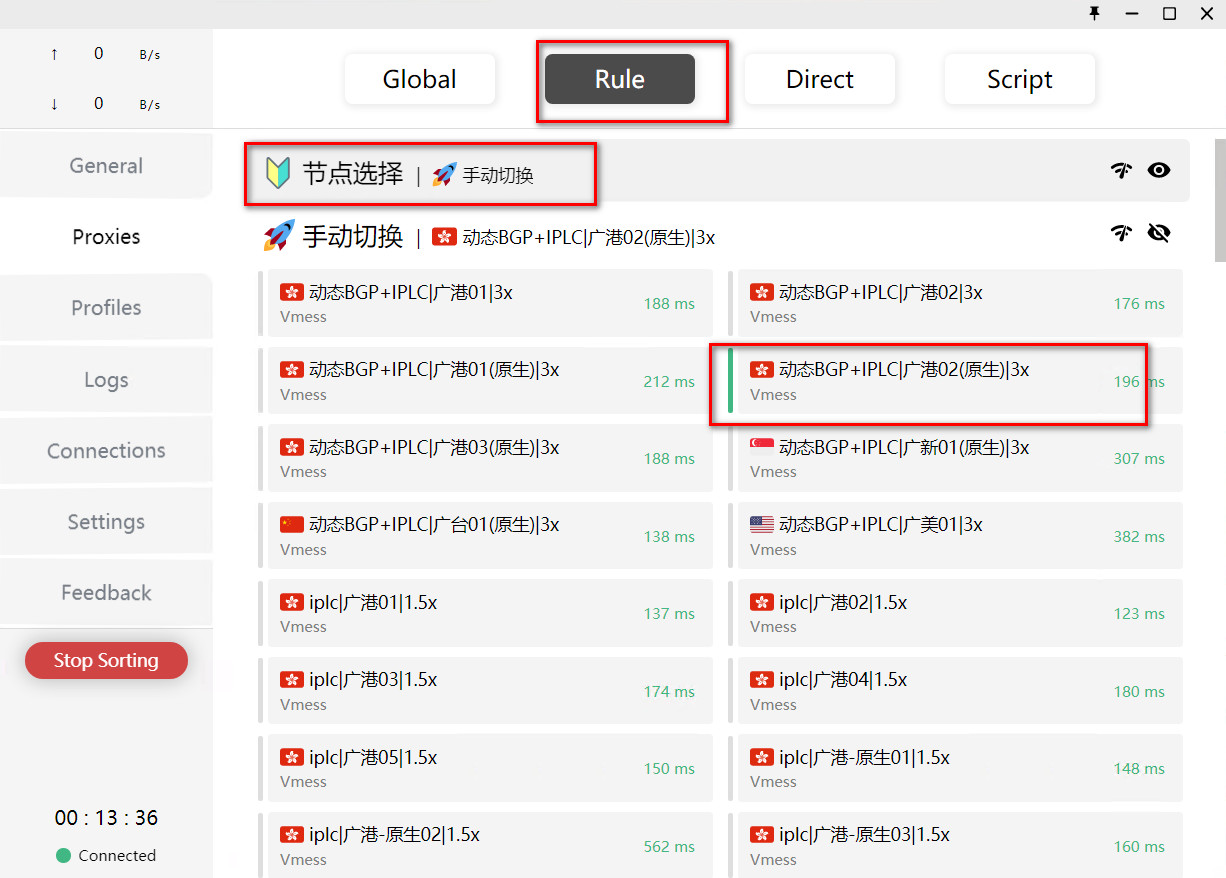Run latency test for 手动切换 group
This screenshot has height=878, width=1226.
(1121, 233)
